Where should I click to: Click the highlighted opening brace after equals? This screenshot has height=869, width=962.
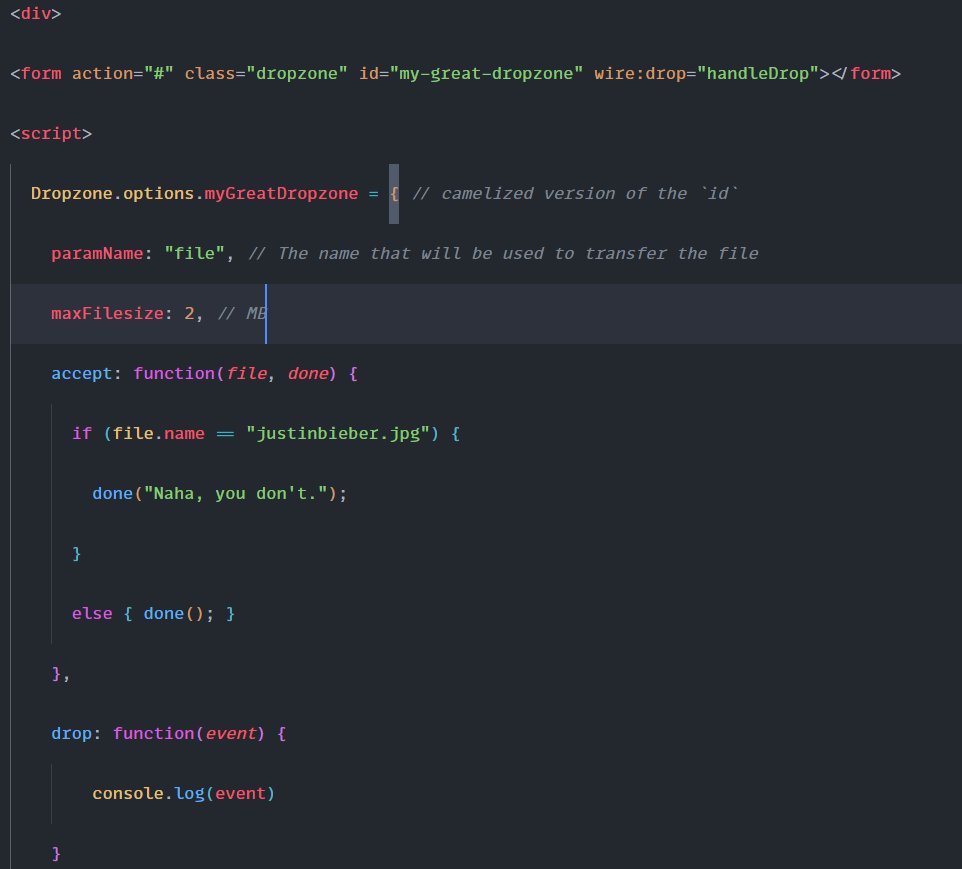(394, 194)
